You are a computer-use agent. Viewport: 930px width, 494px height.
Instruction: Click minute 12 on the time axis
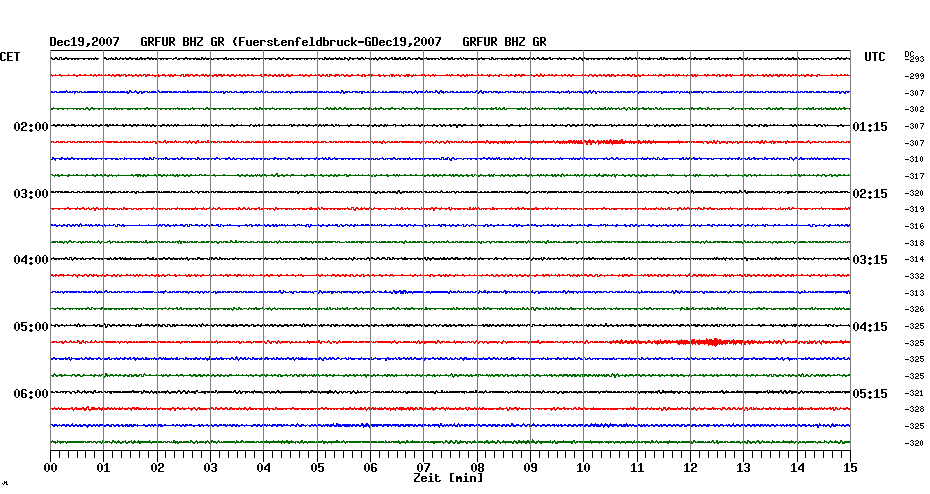(690, 467)
